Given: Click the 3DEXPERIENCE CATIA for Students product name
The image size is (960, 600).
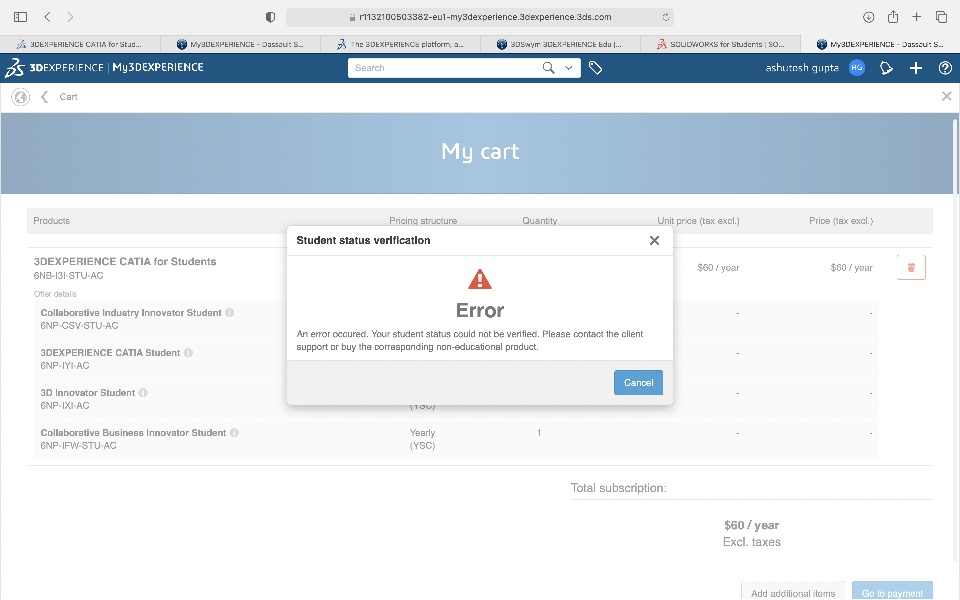Looking at the screenshot, I should [x=125, y=261].
